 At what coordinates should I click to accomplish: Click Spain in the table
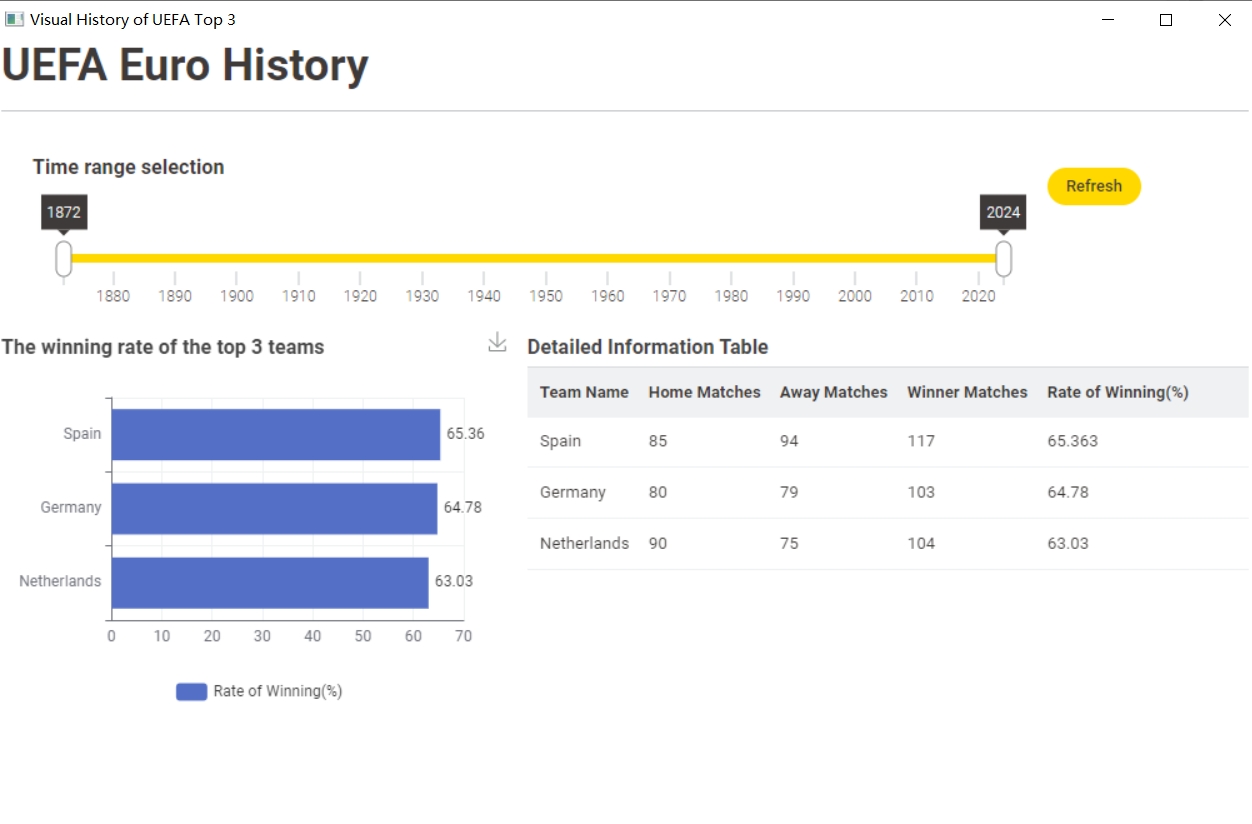tap(560, 441)
